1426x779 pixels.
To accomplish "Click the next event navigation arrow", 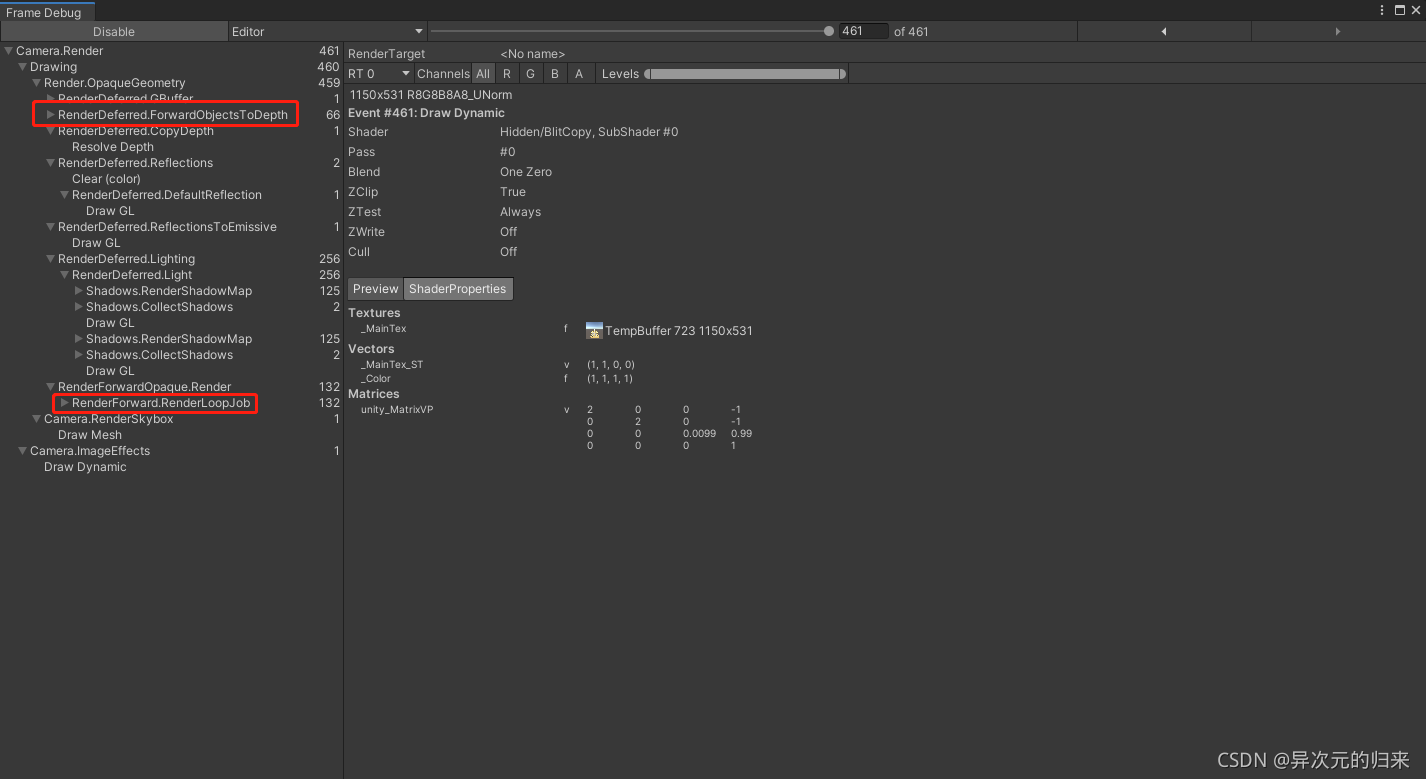I will click(1338, 31).
